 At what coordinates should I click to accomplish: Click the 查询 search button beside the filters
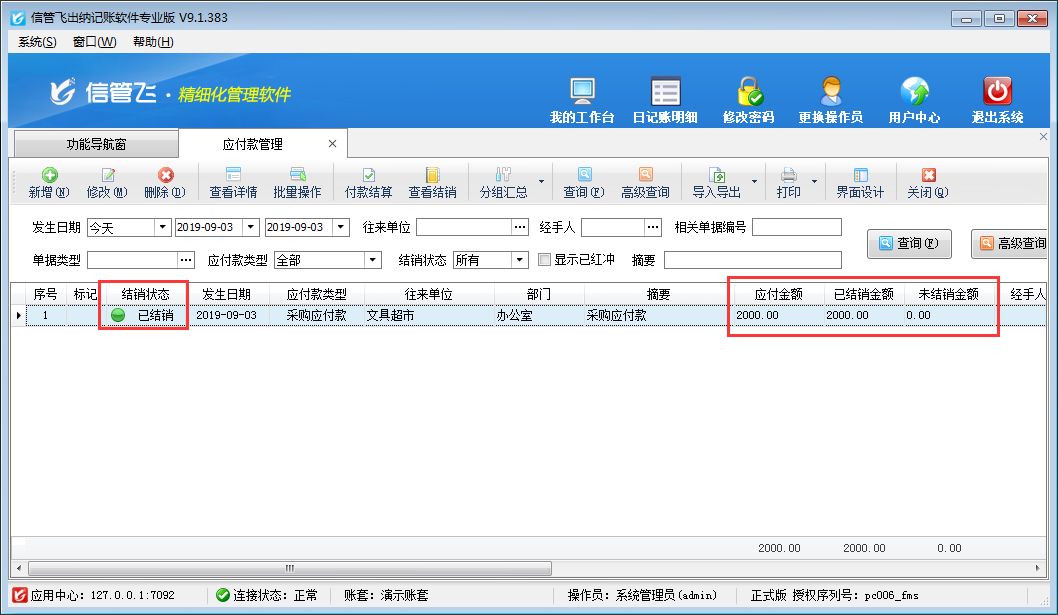[x=908, y=243]
